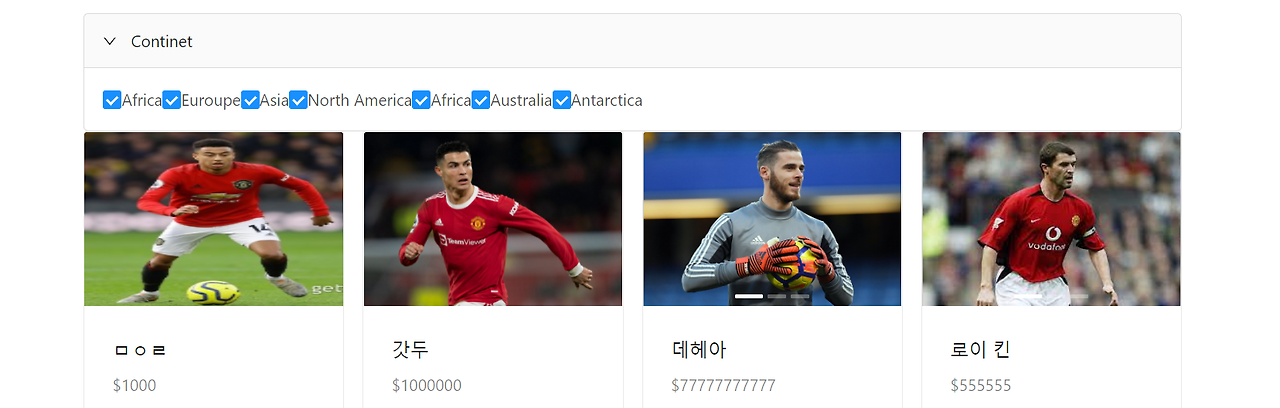Uncheck the Antarctica checkbox
1280x408 pixels.
pos(562,100)
